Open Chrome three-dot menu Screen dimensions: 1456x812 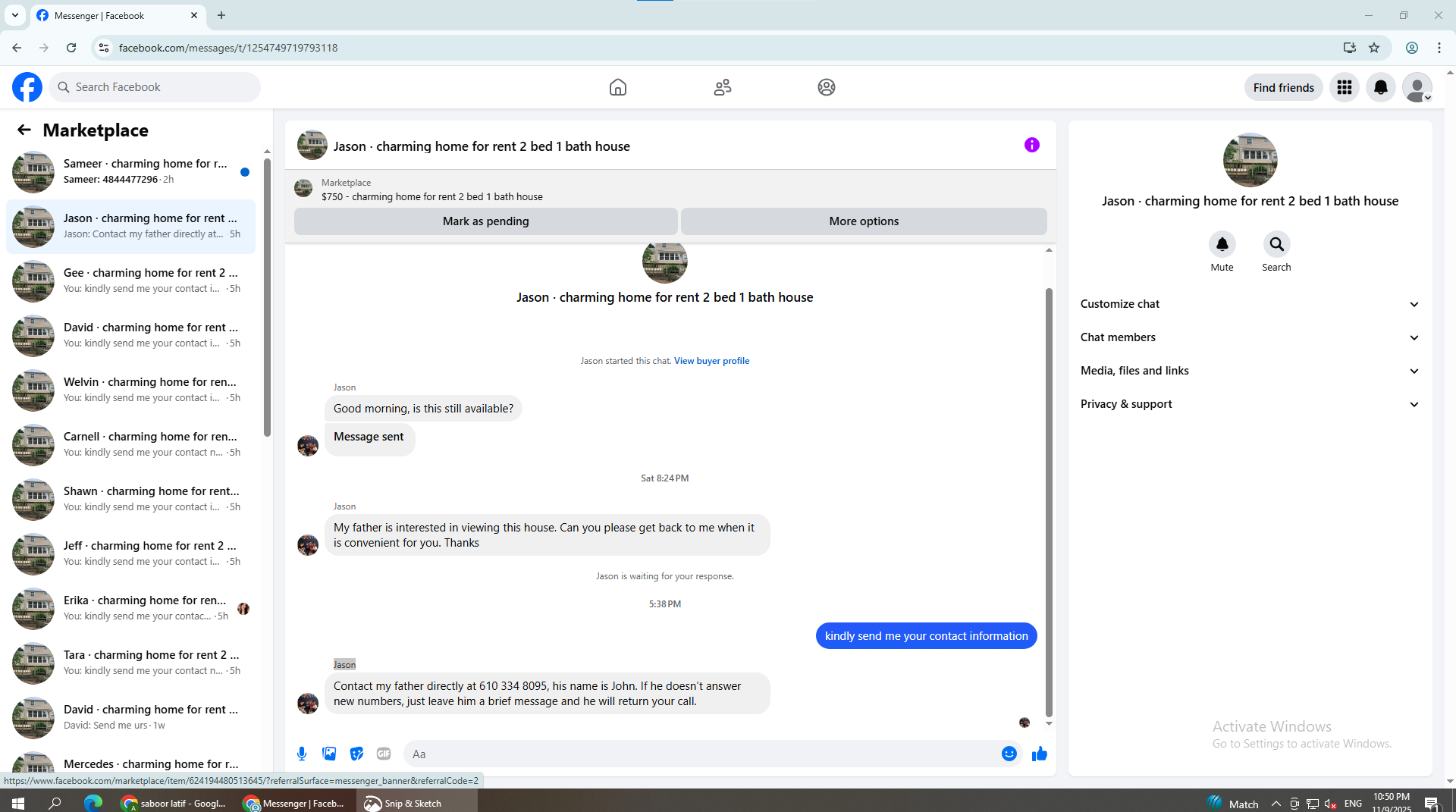[x=1439, y=48]
